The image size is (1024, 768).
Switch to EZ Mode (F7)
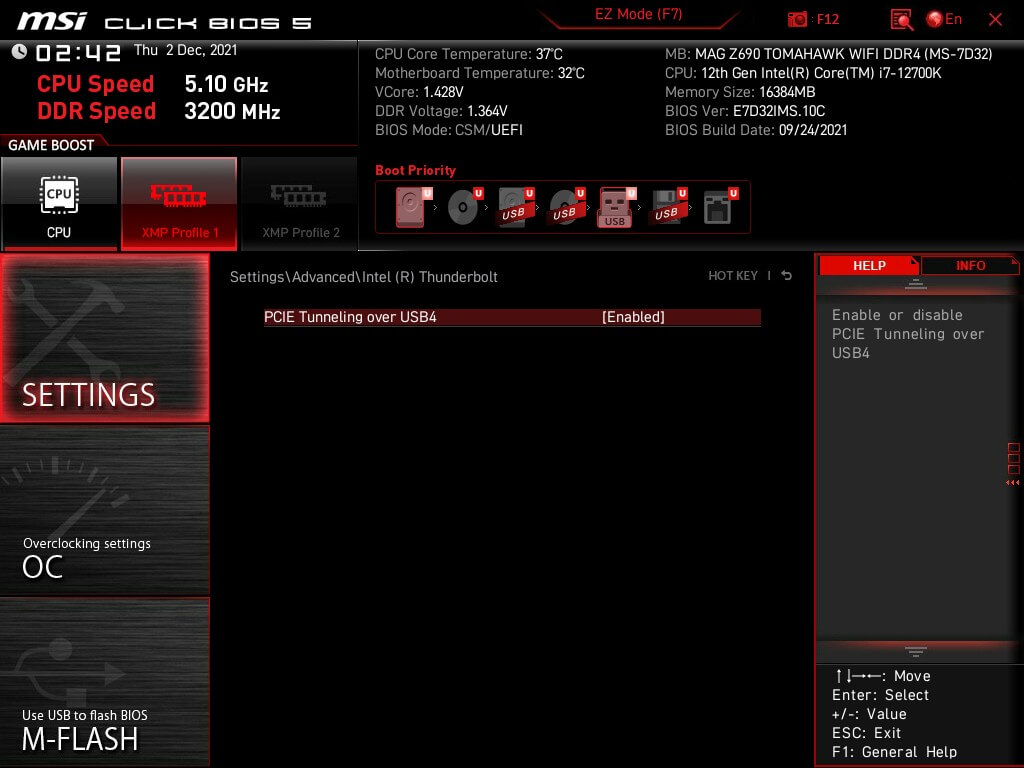tap(639, 15)
